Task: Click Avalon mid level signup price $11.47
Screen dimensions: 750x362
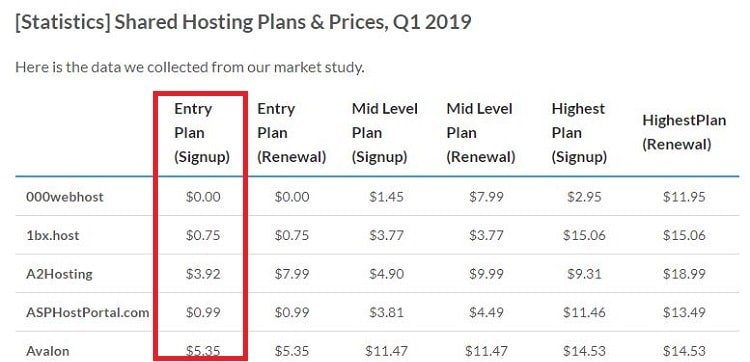Action: [x=386, y=351]
